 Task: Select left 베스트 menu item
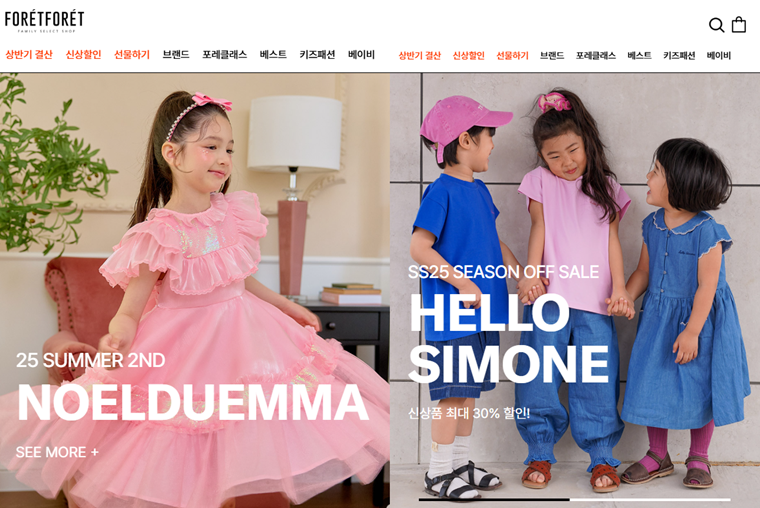pyautogui.click(x=273, y=54)
